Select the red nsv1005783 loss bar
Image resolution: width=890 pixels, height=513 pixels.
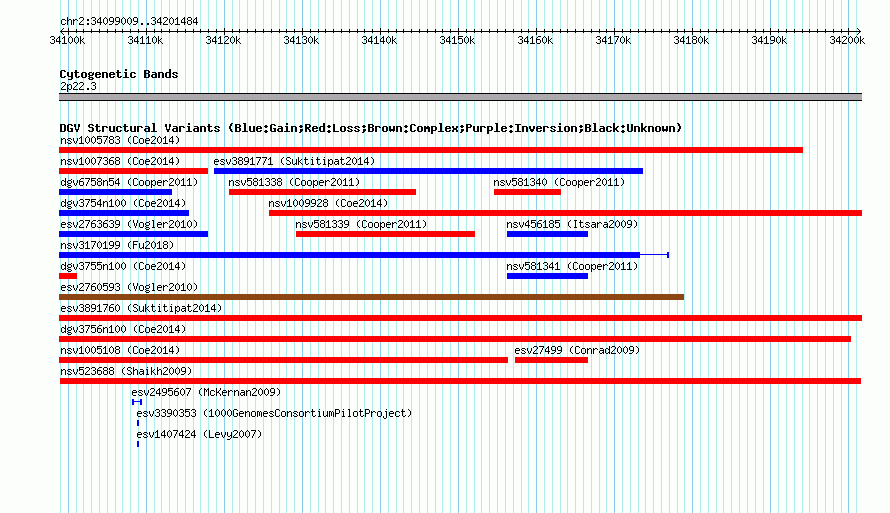431,150
